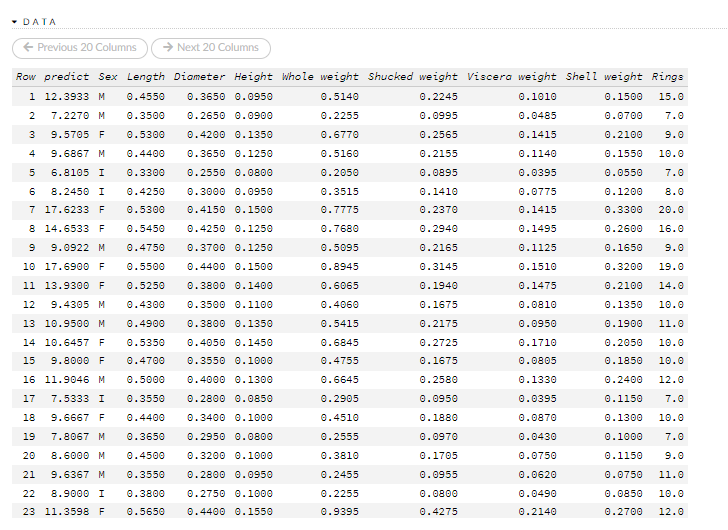728x530 pixels.
Task: Select predict value 17.6233 in row 7
Action: [66, 210]
